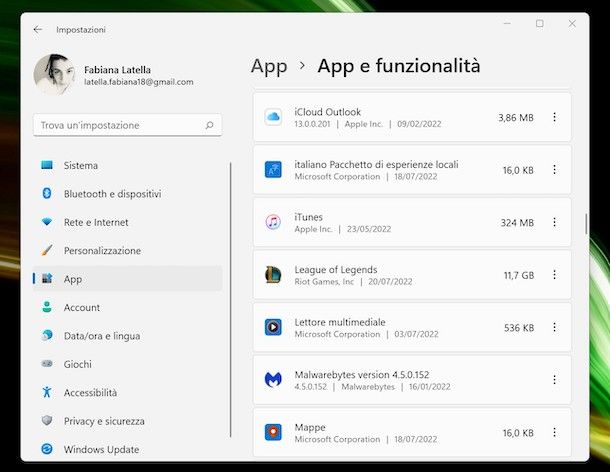Click the Personalizzazione paintbrush icon
The height and width of the screenshot is (472, 610).
point(47,250)
